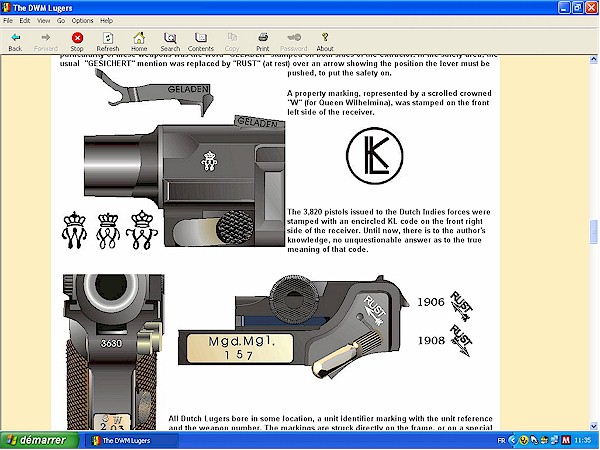Select The DWM Lugers taskbar button
The width and height of the screenshot is (600, 450).
[x=131, y=441]
